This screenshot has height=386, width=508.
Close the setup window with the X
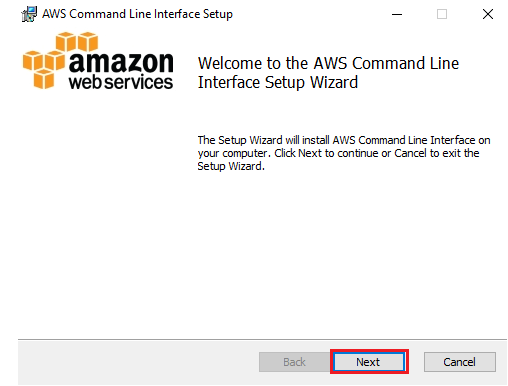click(488, 14)
